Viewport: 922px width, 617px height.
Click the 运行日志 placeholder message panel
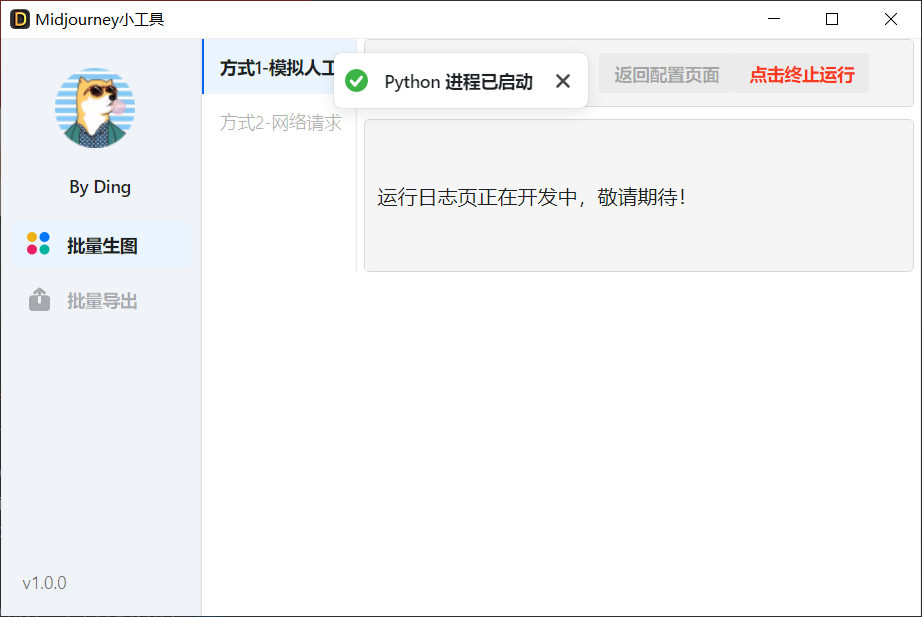[635, 196]
